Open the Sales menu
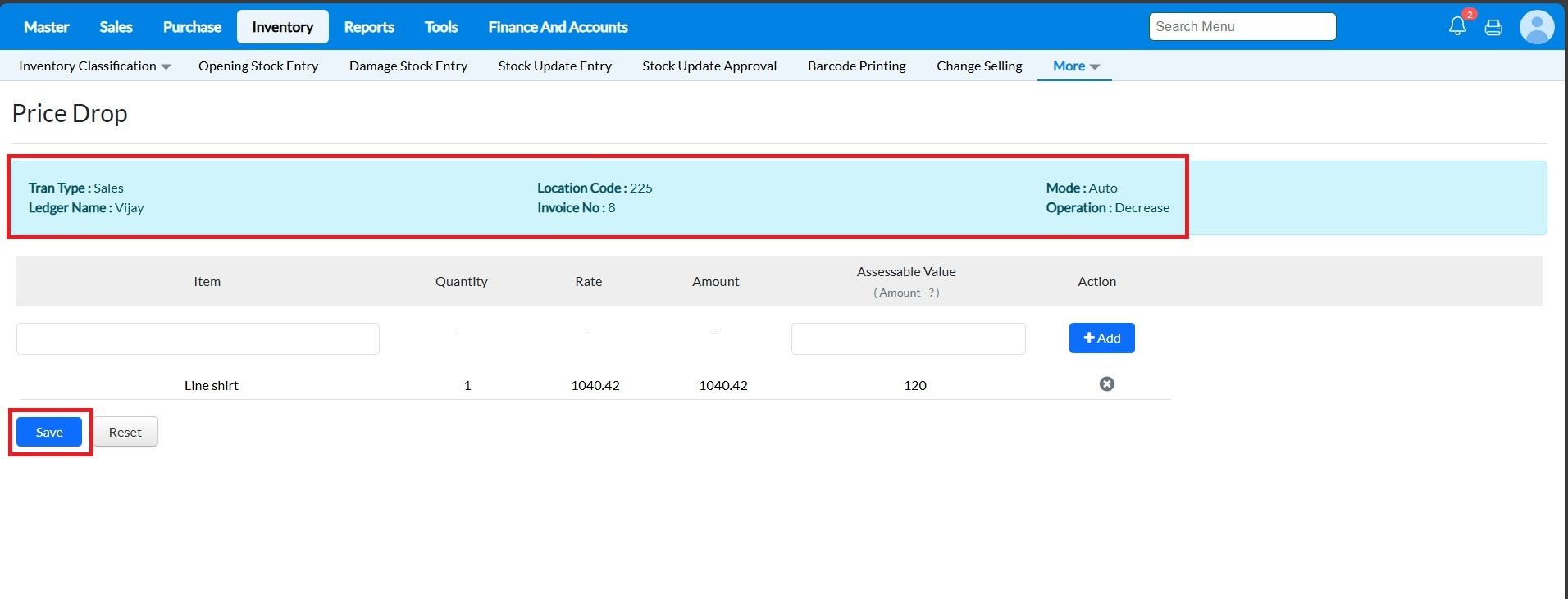The image size is (1568, 599). (116, 27)
